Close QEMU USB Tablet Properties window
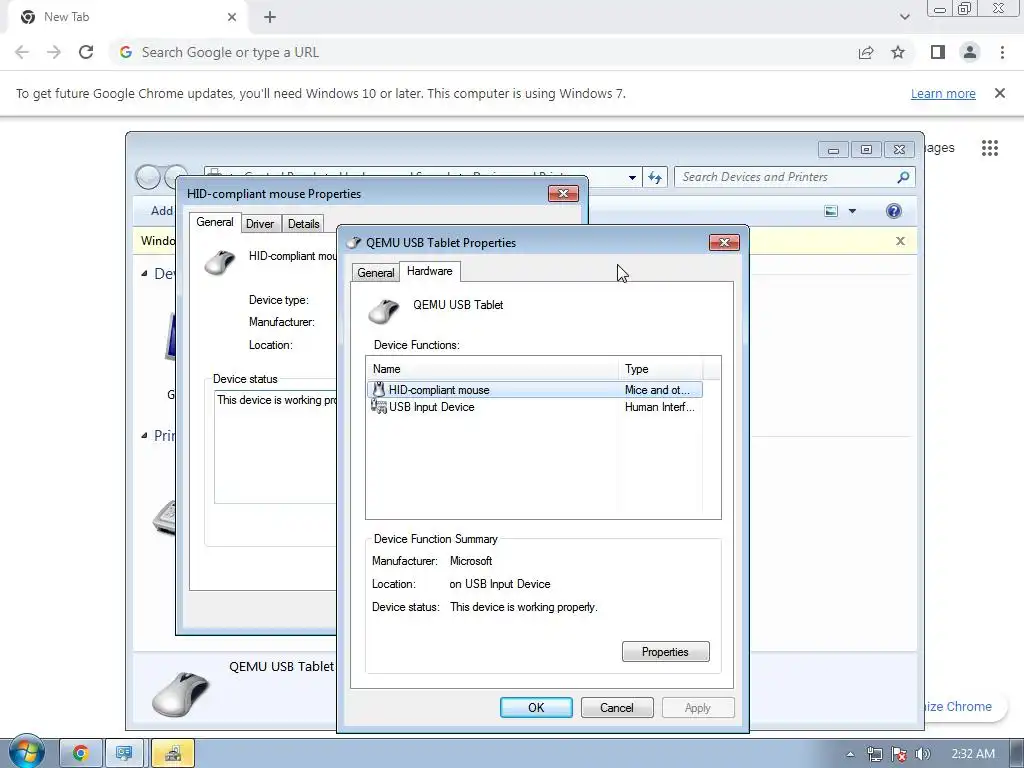 coord(724,243)
